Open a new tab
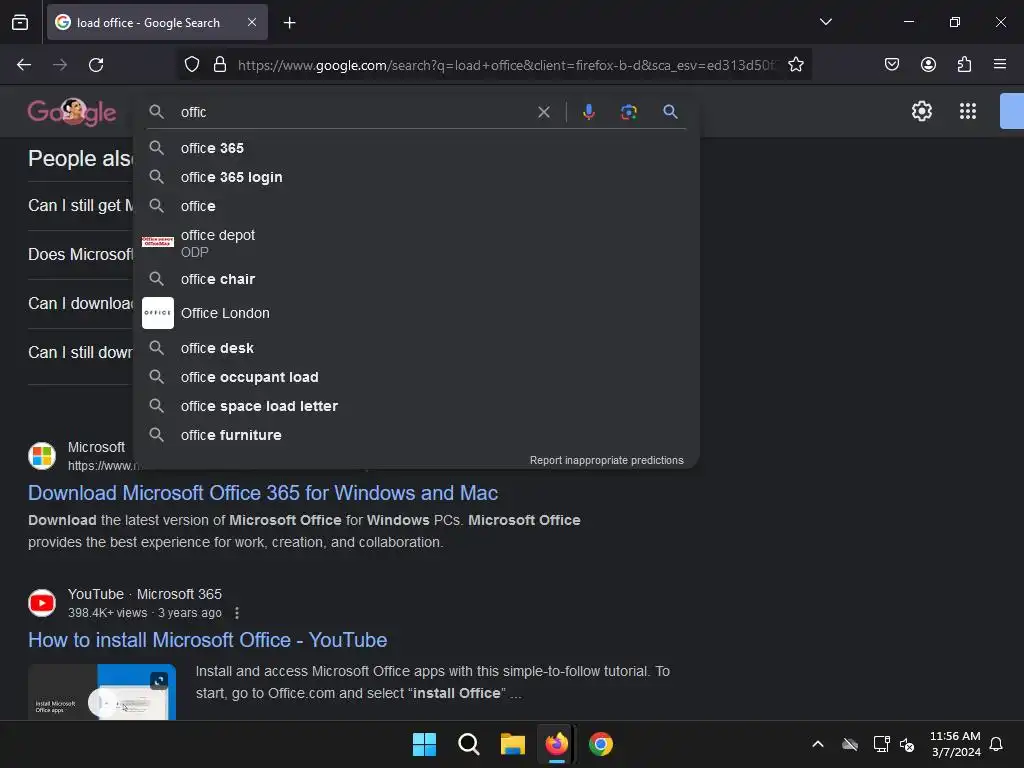Viewport: 1024px width, 768px height. 289,23
